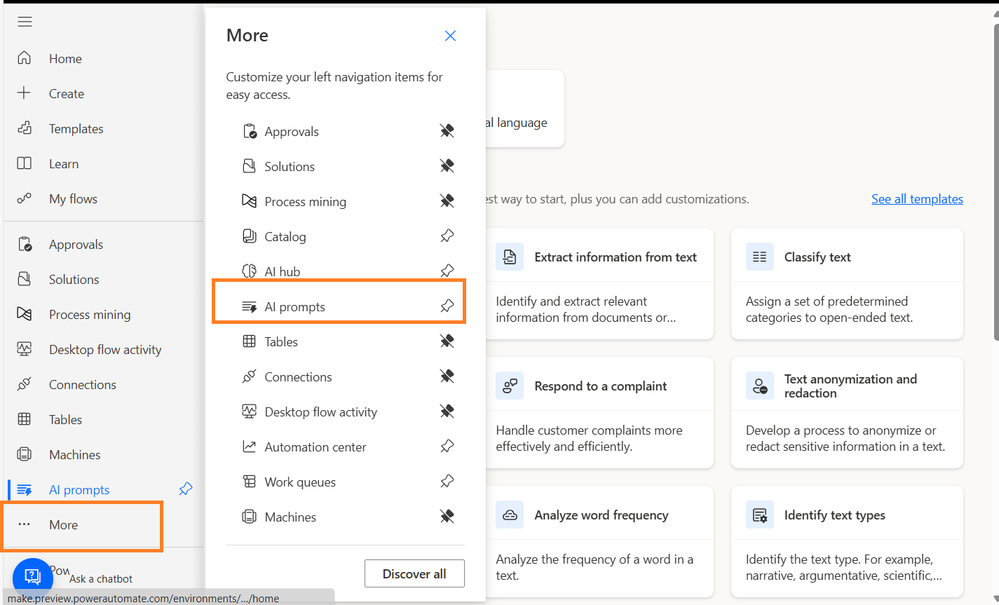Click the Extract information from text icon

(x=510, y=257)
